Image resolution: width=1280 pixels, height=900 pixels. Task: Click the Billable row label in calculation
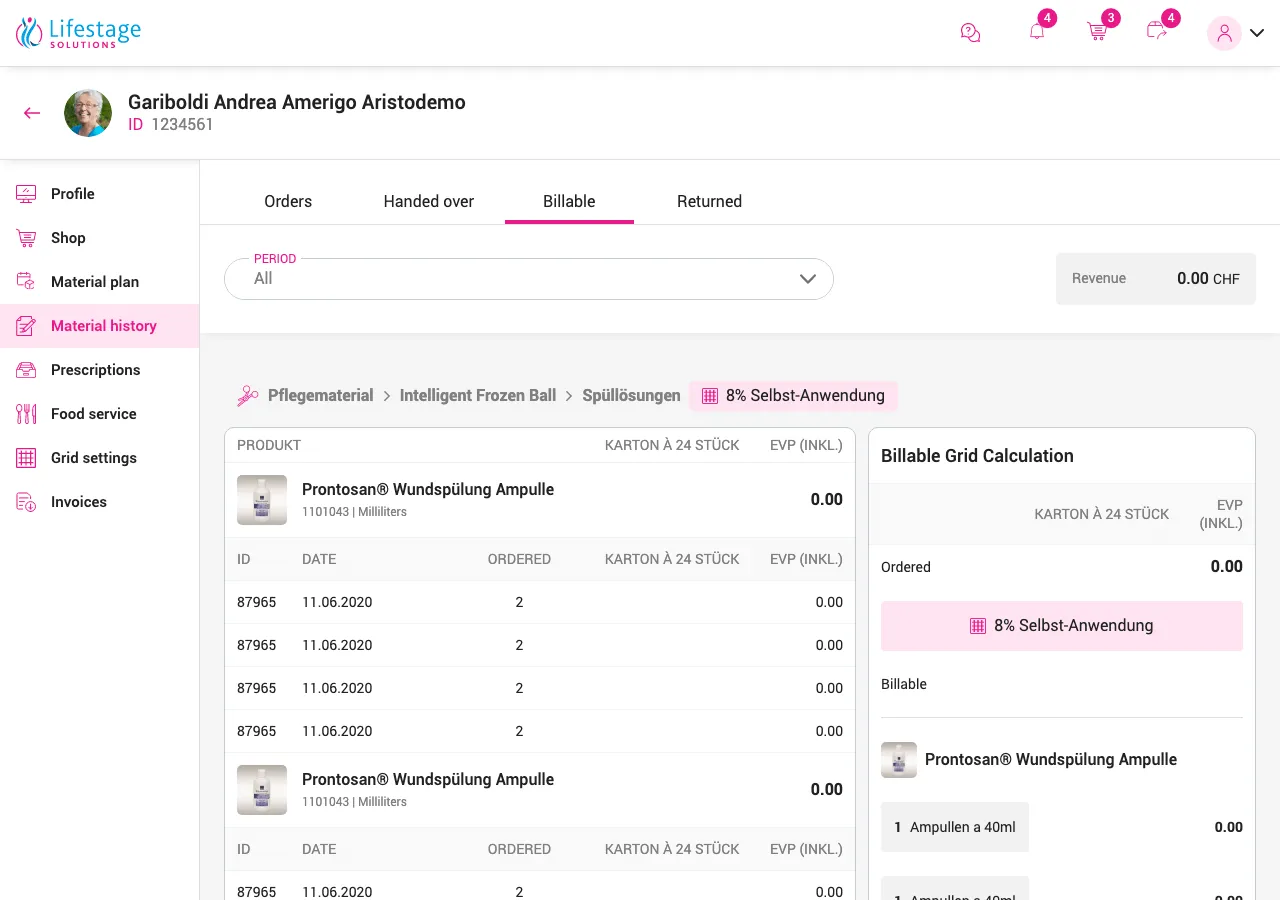tap(904, 685)
